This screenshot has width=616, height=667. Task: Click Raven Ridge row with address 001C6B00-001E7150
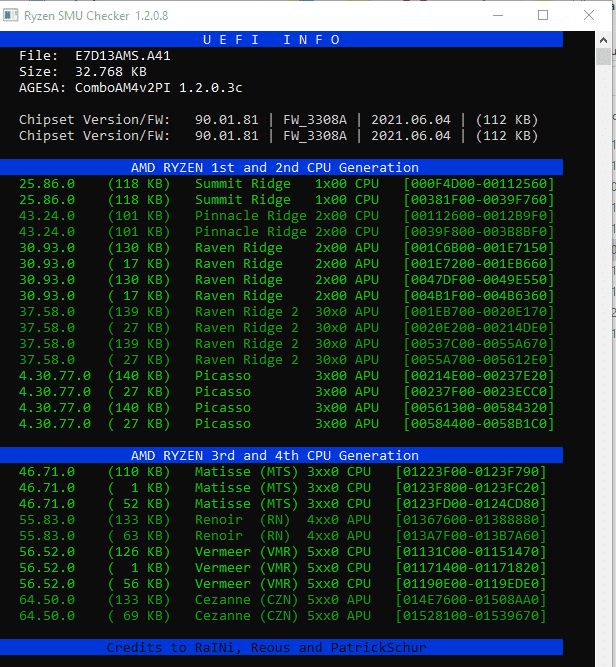(286, 248)
